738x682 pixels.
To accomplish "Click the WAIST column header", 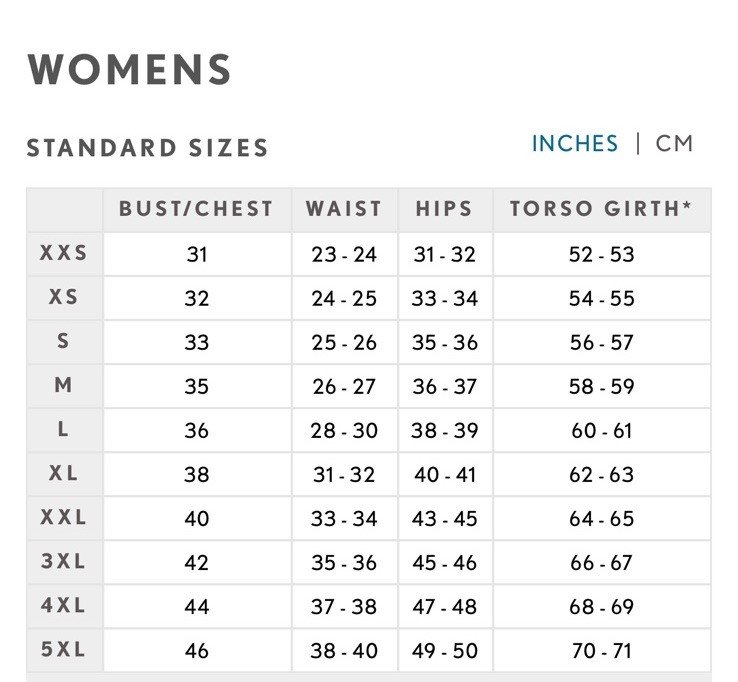I will (x=344, y=209).
